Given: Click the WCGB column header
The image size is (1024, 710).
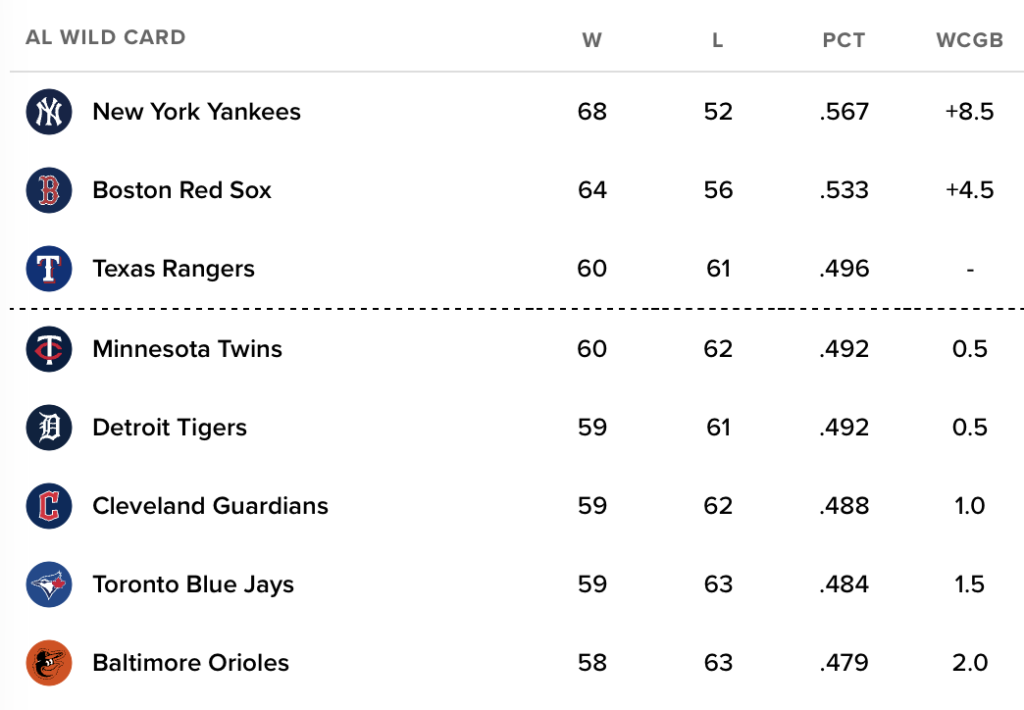Looking at the screenshot, I should click(x=970, y=40).
